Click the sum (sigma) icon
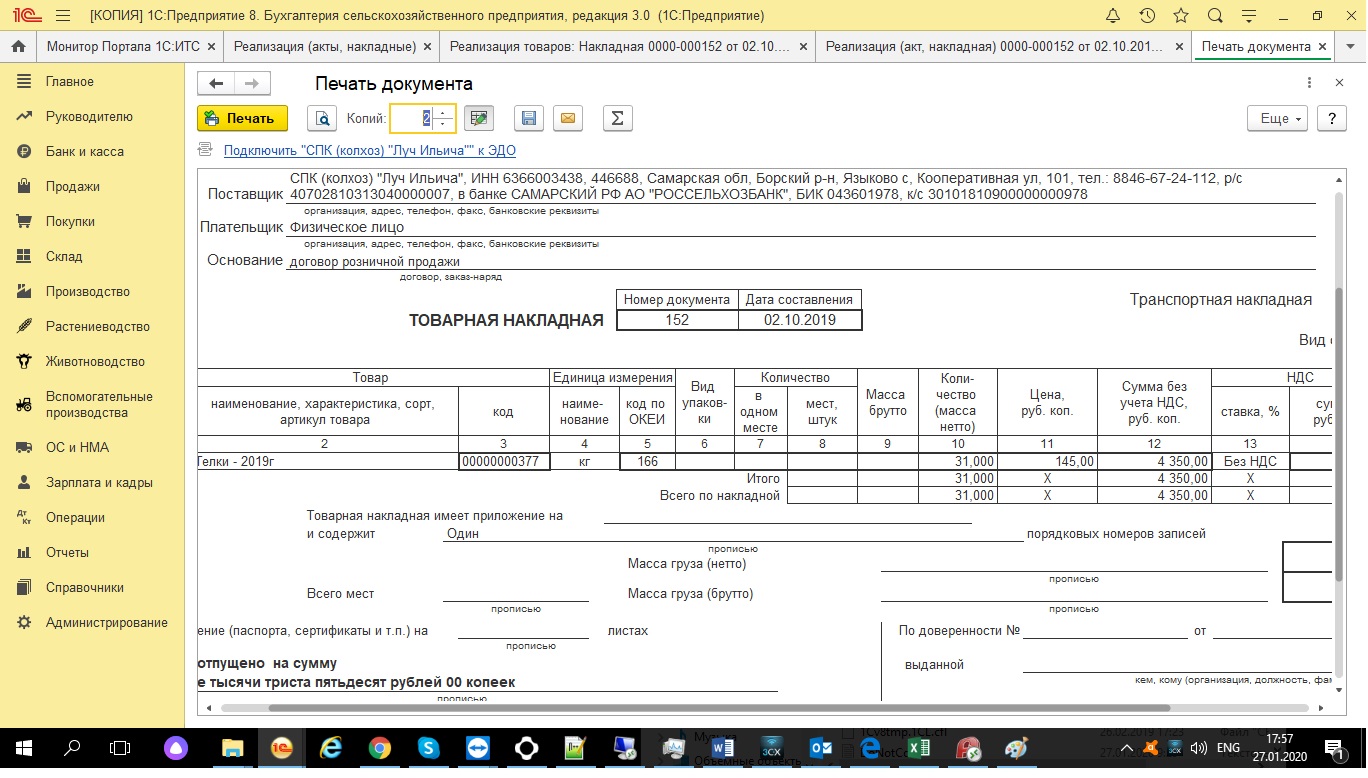Viewport: 1368px width, 778px height. [x=617, y=119]
